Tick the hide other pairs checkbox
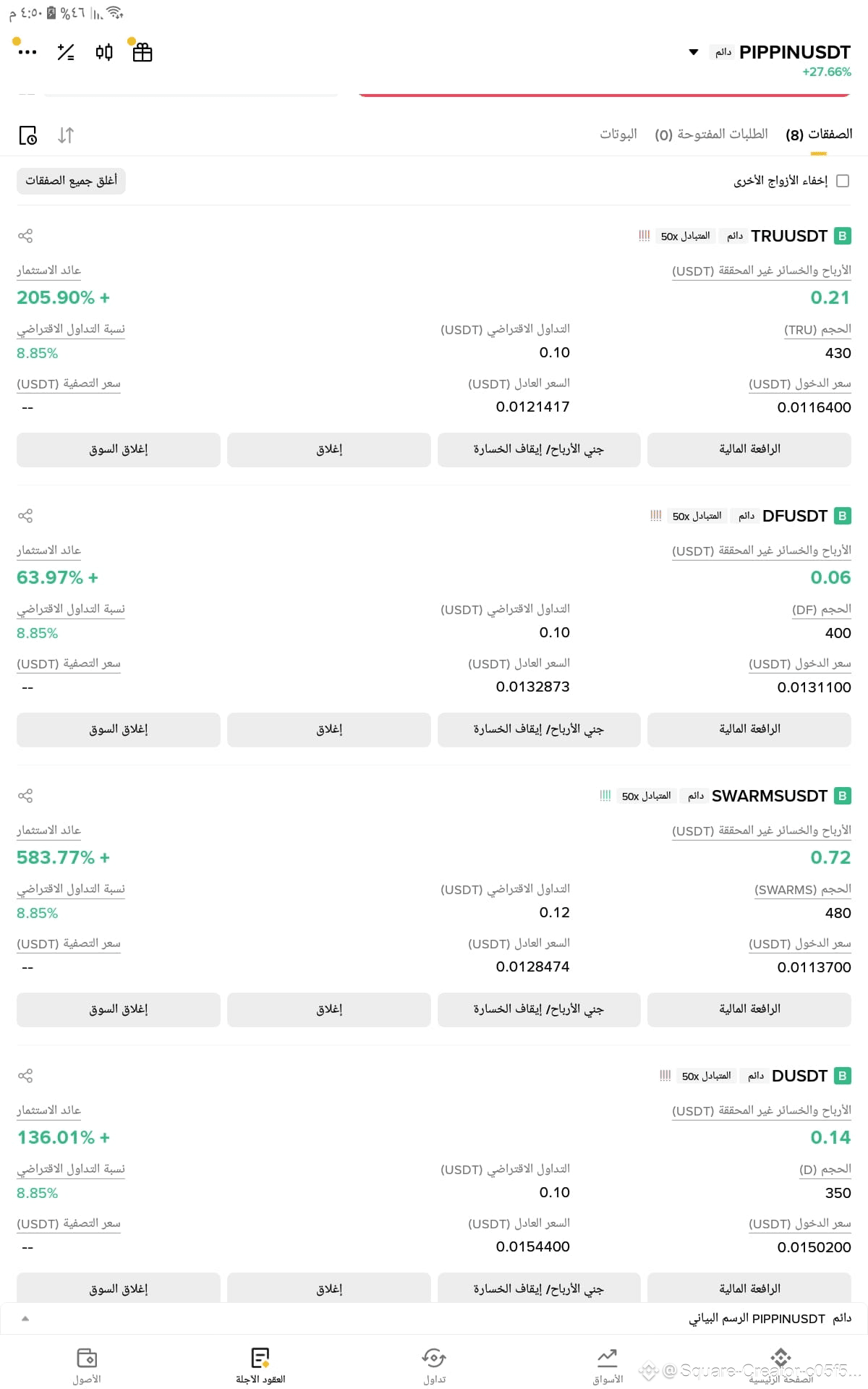Viewport: 868px width, 1389px height. pyautogui.click(x=843, y=181)
